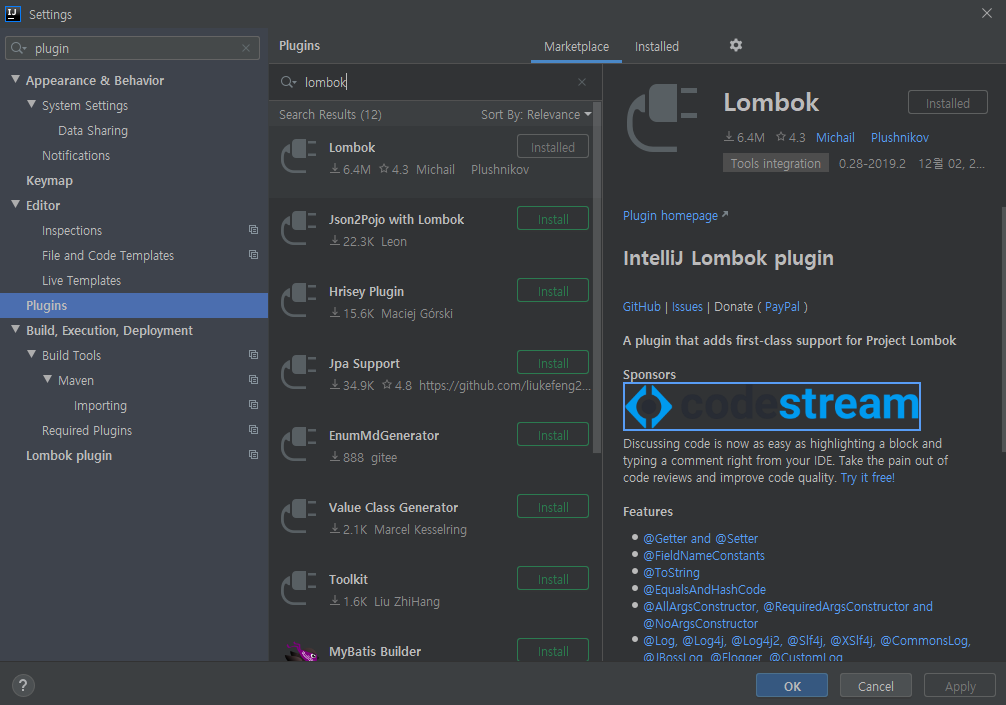This screenshot has width=1006, height=705.
Task: Switch to the Installed tab
Action: (x=657, y=46)
